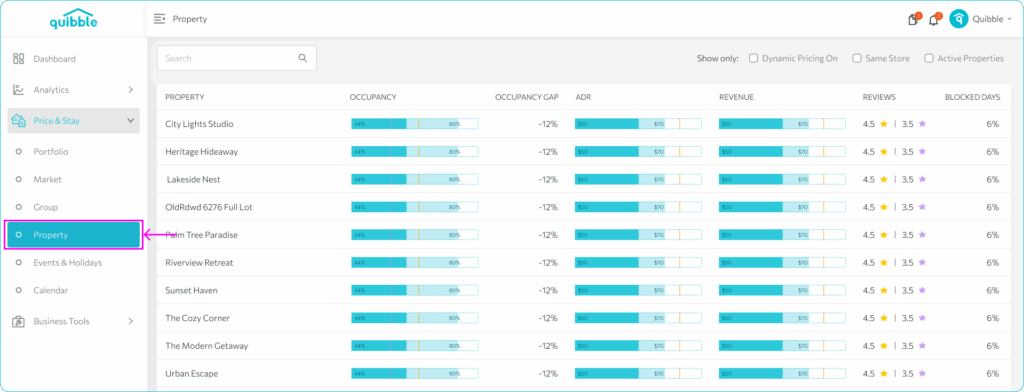The height and width of the screenshot is (392, 1024).
Task: Click the Price & Stay house icon
Action: [18, 121]
